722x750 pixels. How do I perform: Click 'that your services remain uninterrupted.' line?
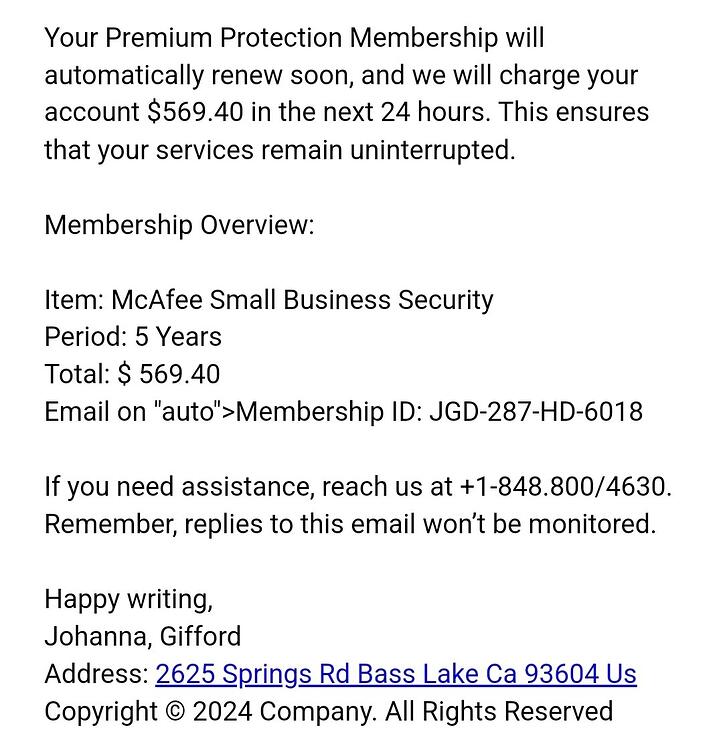(x=280, y=150)
